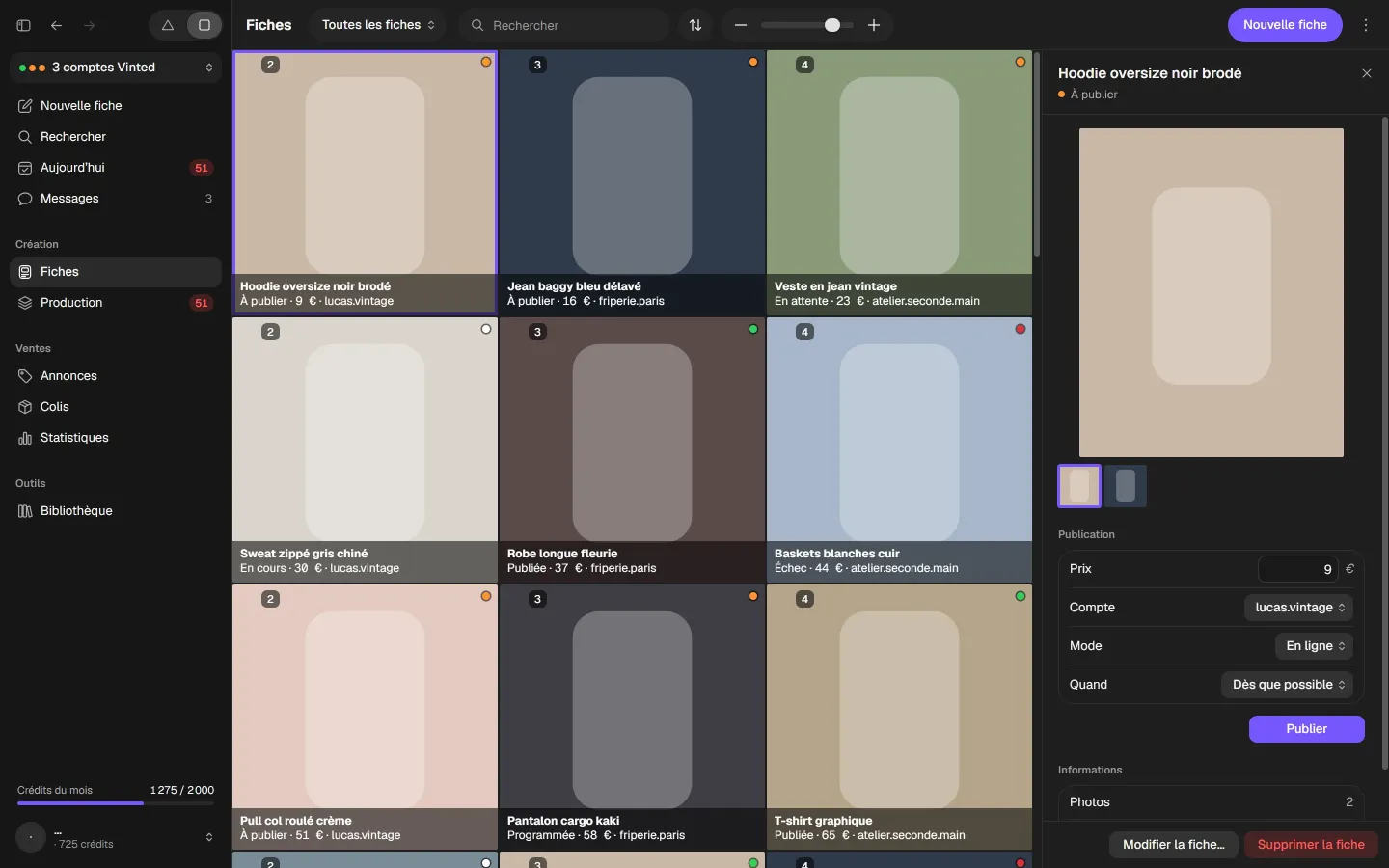Image resolution: width=1389 pixels, height=868 pixels.
Task: Switch to triangle view mode
Action: [x=168, y=25]
